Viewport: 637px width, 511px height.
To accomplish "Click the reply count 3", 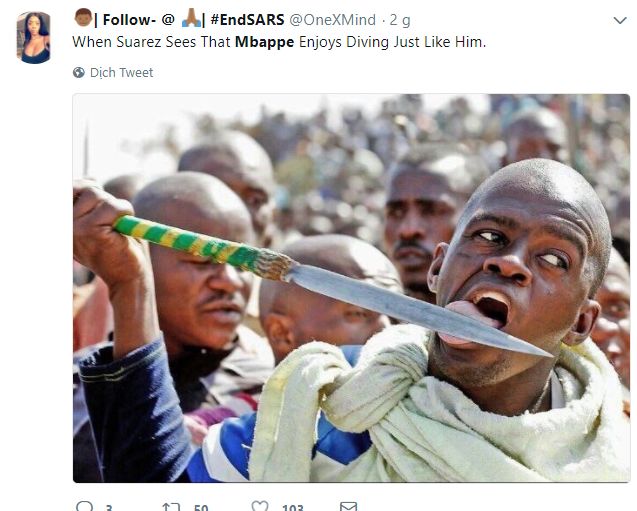I will (x=109, y=507).
